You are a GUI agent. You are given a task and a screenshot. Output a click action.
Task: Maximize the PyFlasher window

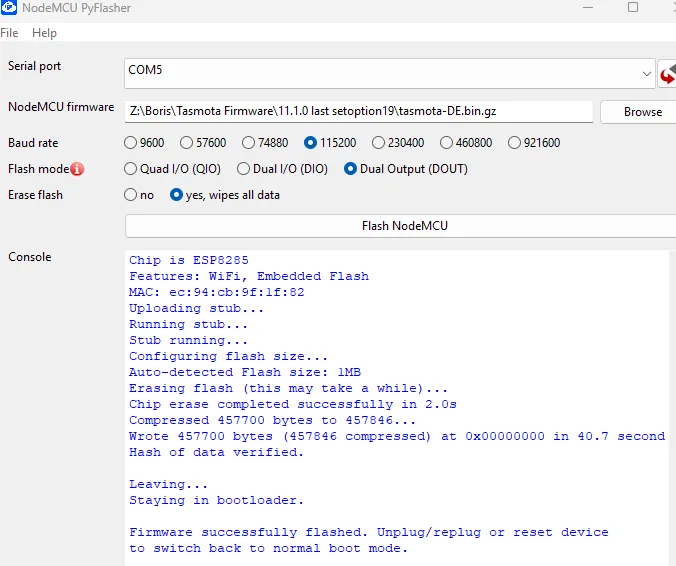pos(633,7)
